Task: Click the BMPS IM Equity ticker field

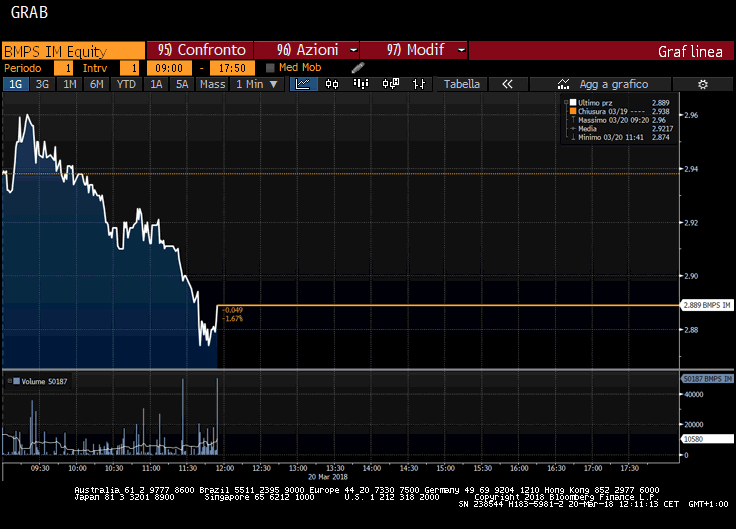Action: 74,51
